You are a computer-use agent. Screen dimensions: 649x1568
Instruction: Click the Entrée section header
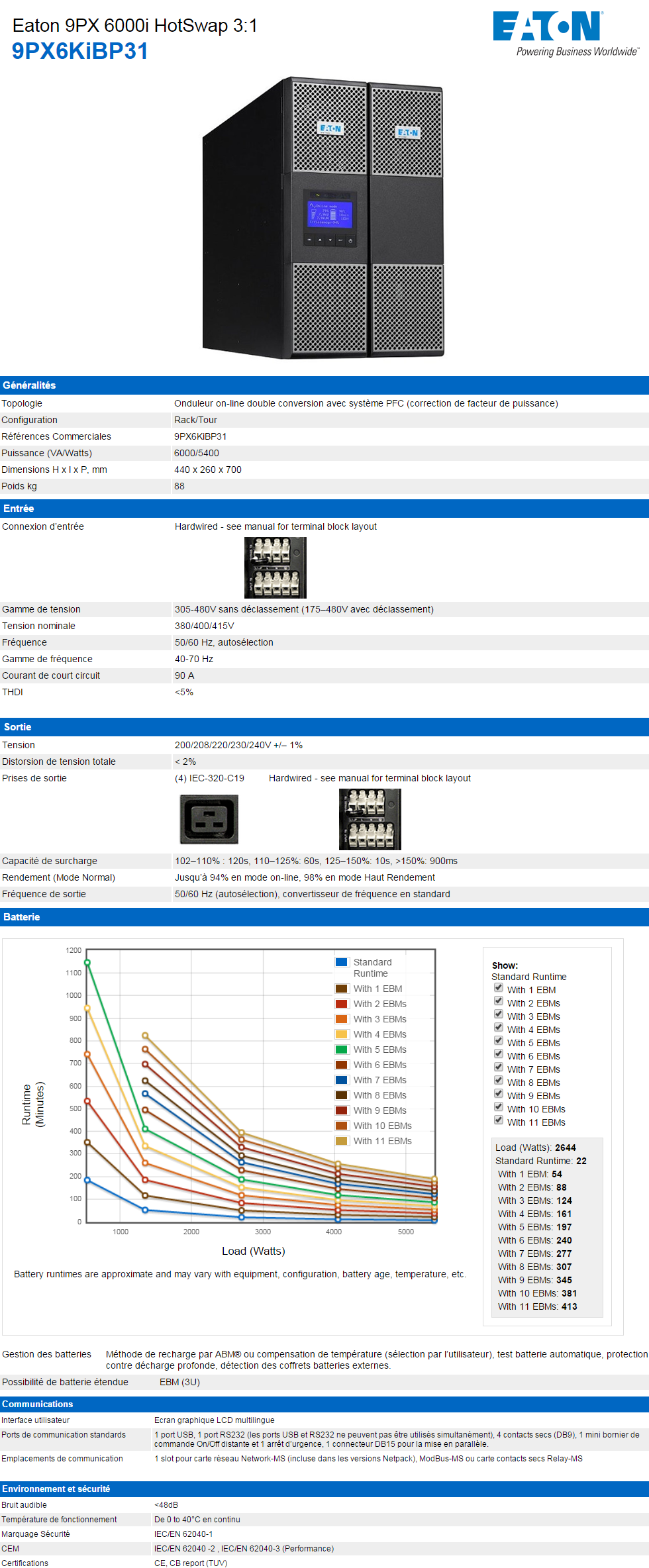324,509
